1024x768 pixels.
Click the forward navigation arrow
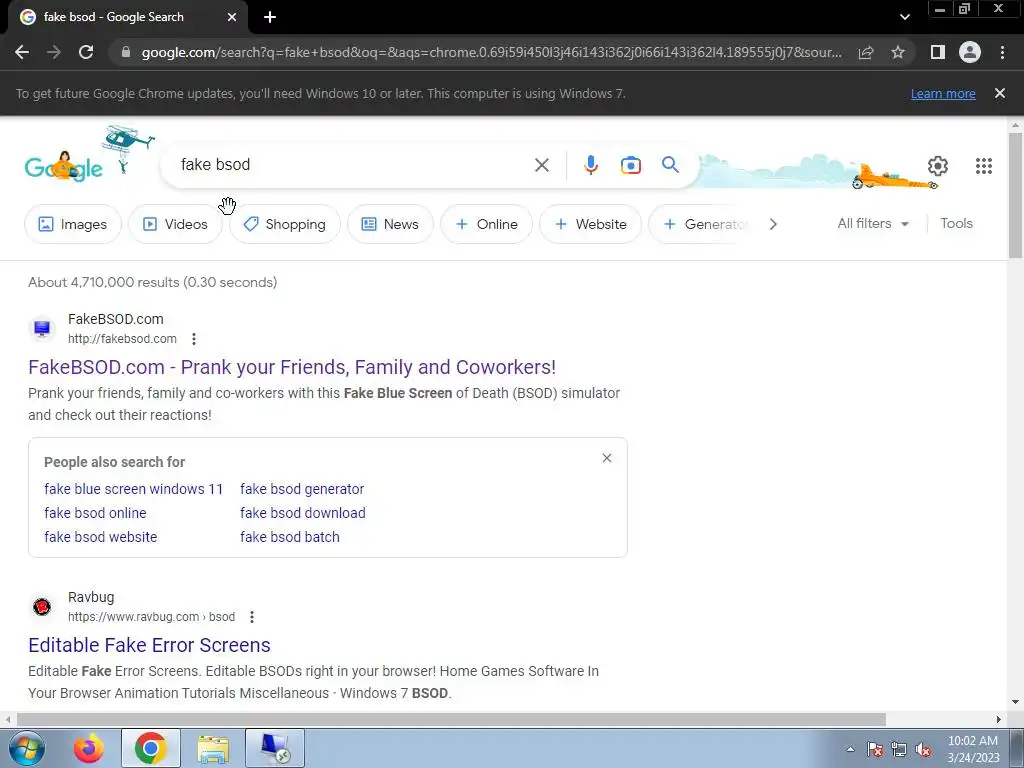tap(54, 52)
